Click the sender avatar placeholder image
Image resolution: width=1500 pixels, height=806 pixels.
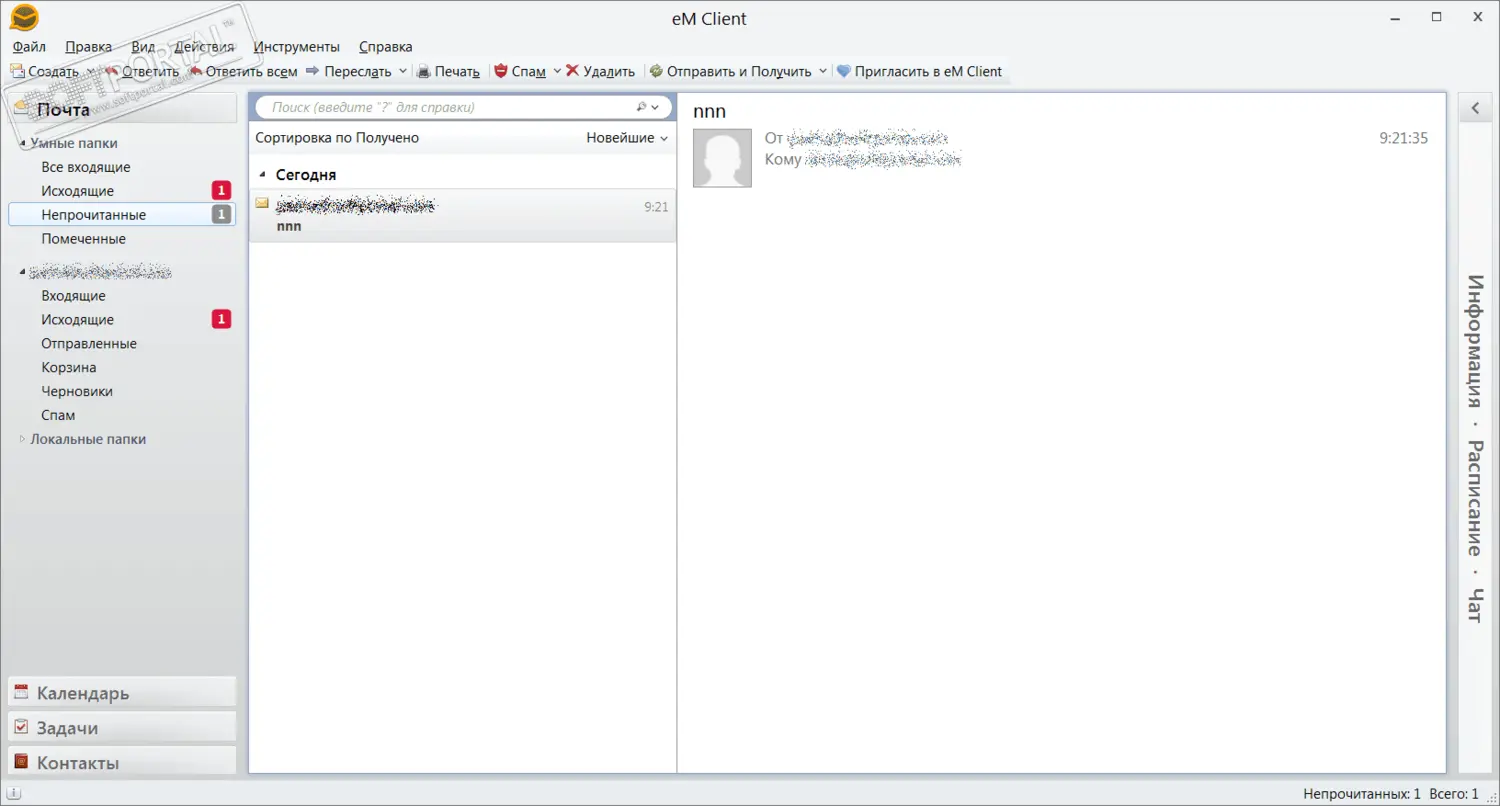tap(722, 158)
